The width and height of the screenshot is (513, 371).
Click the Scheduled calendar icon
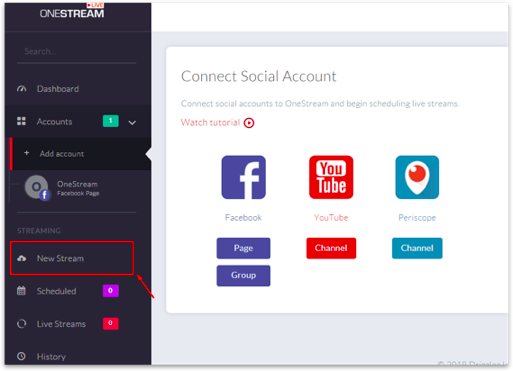pos(21,291)
